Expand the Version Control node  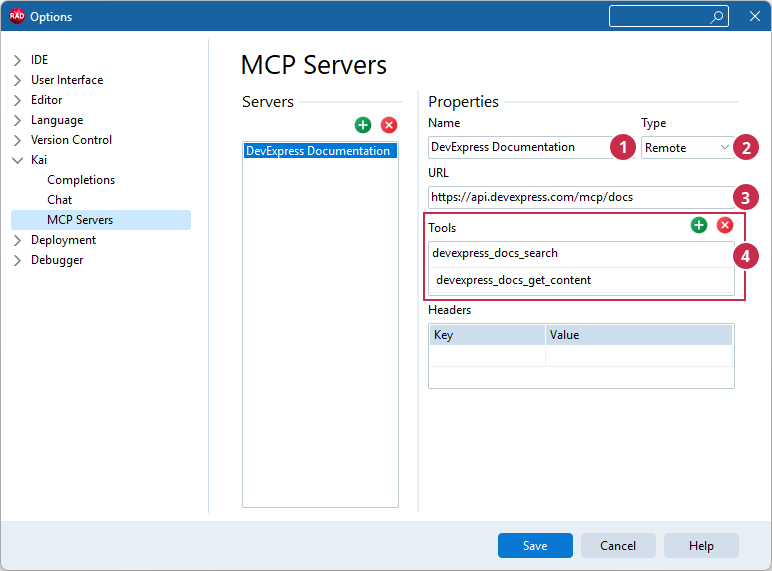18,140
